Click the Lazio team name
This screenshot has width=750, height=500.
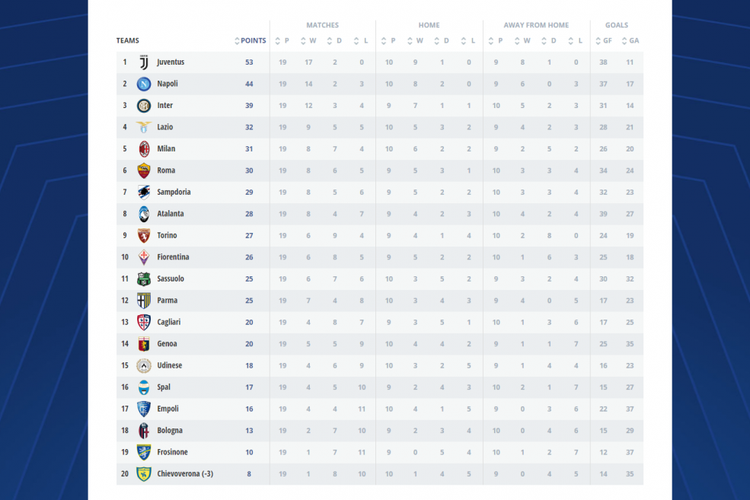(x=165, y=127)
